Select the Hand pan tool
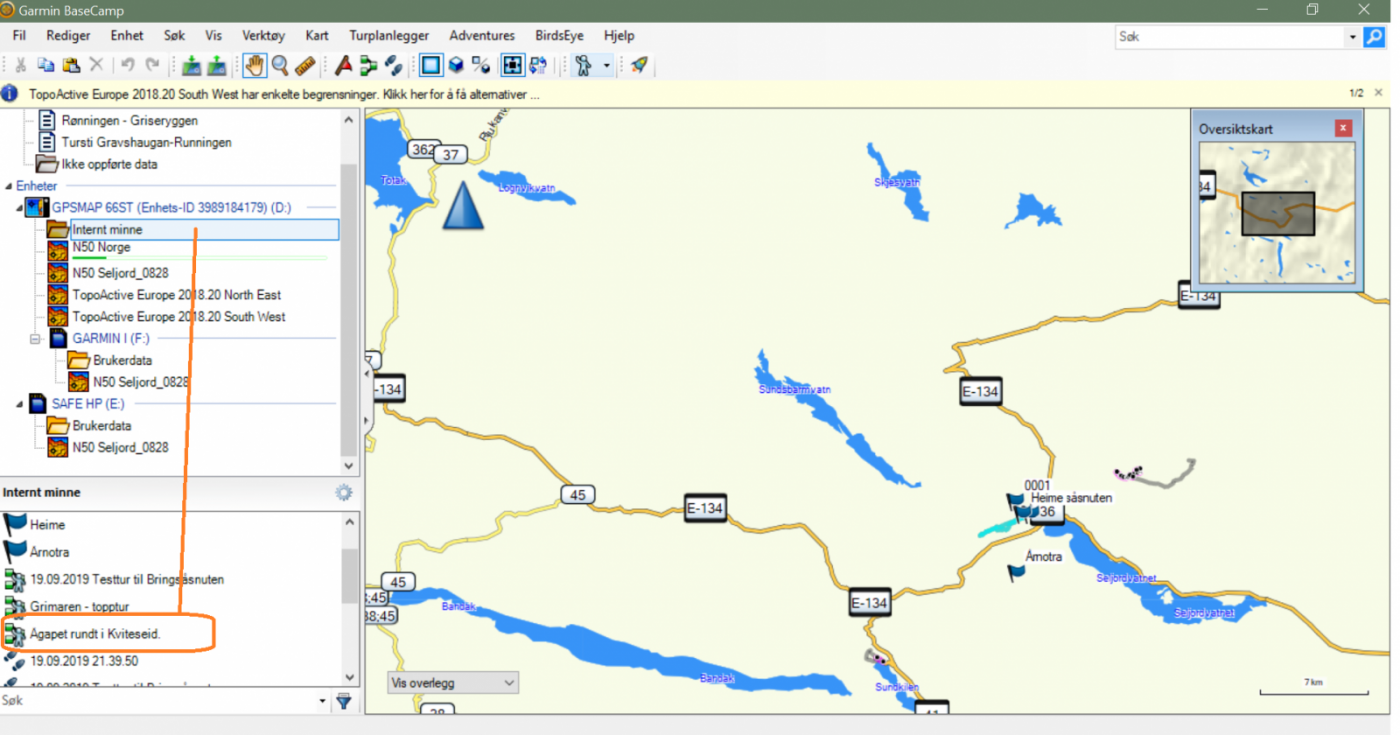 coord(256,66)
